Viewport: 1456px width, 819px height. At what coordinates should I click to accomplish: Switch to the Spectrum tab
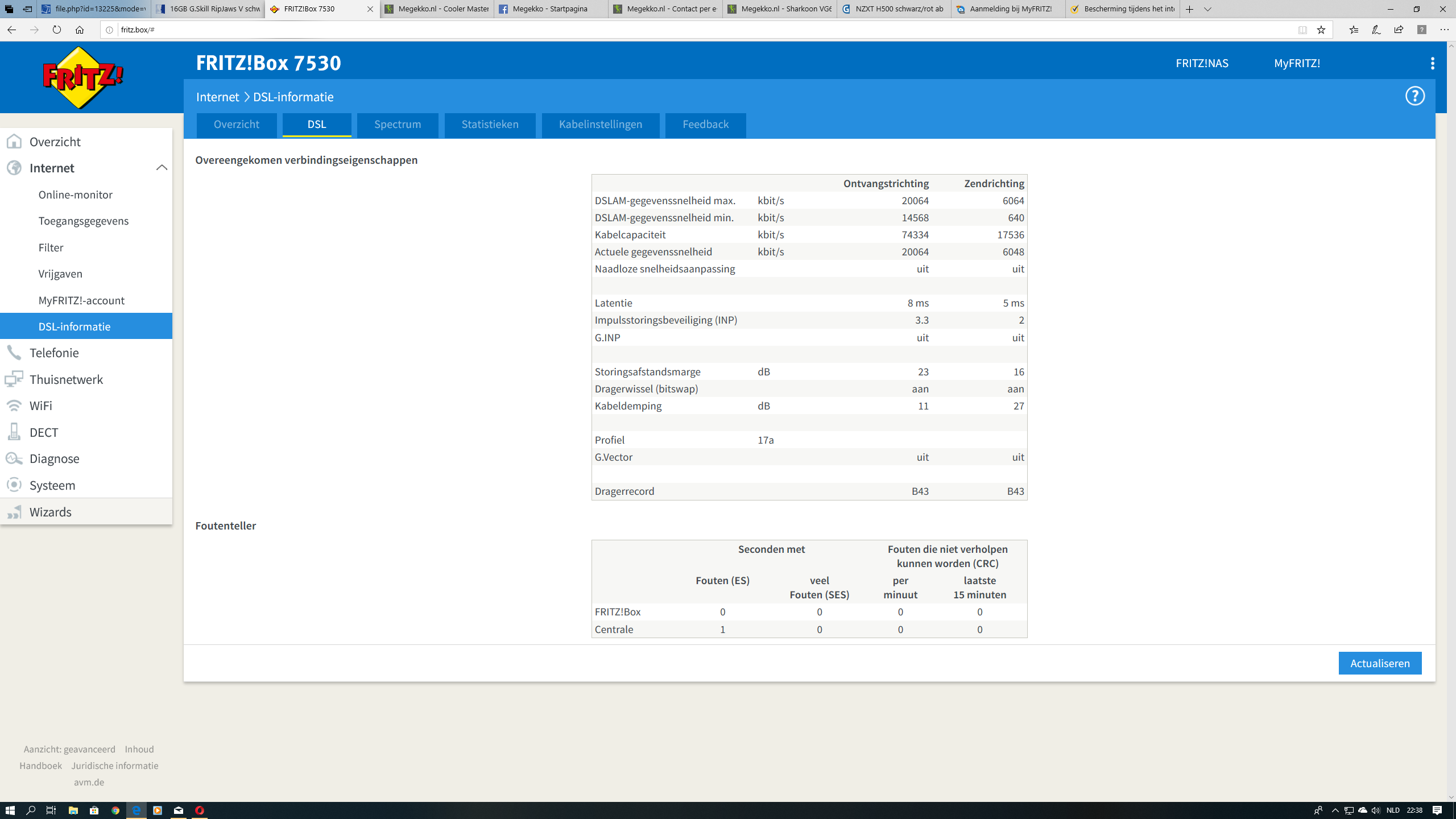click(397, 125)
